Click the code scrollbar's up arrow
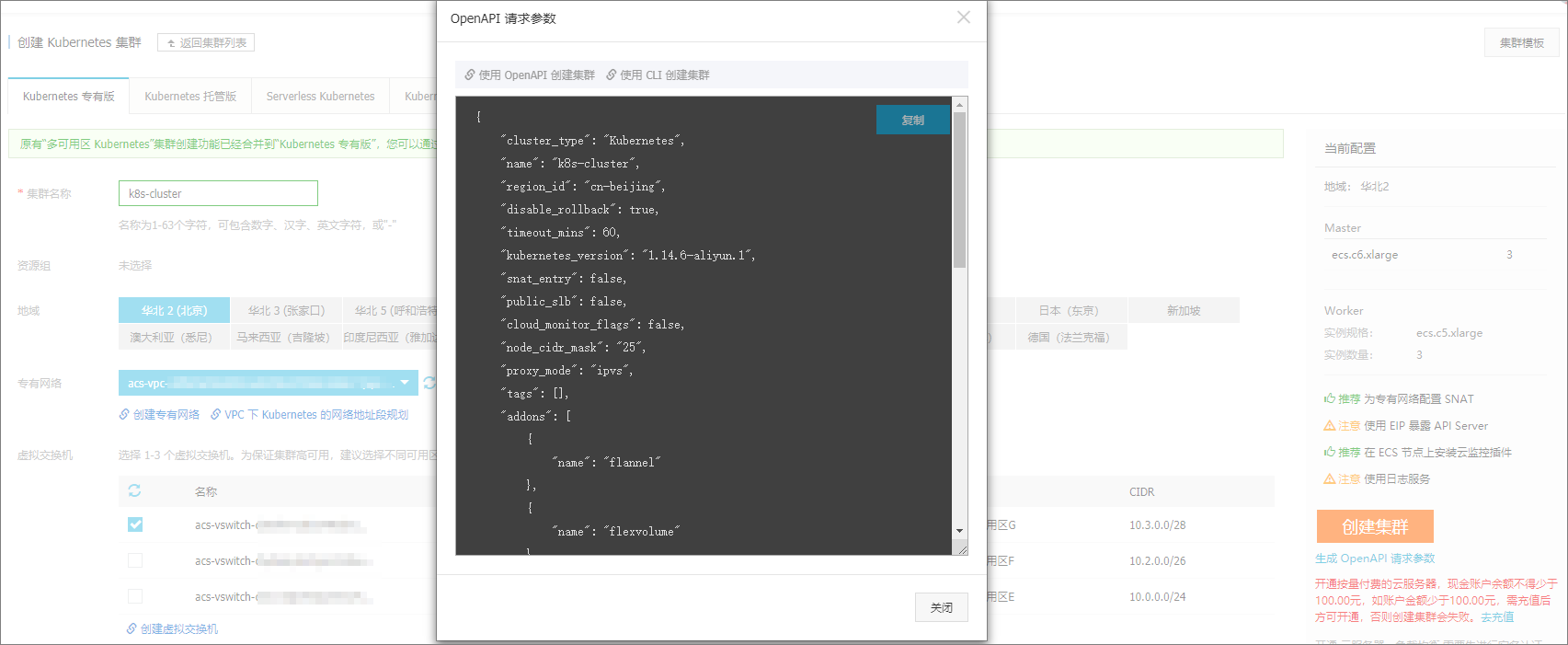The image size is (1568, 645). [x=959, y=104]
